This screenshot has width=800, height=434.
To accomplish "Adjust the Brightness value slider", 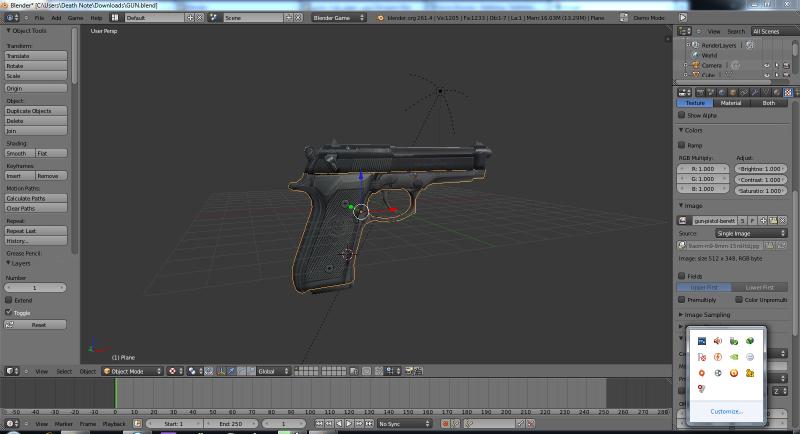I will (760, 168).
